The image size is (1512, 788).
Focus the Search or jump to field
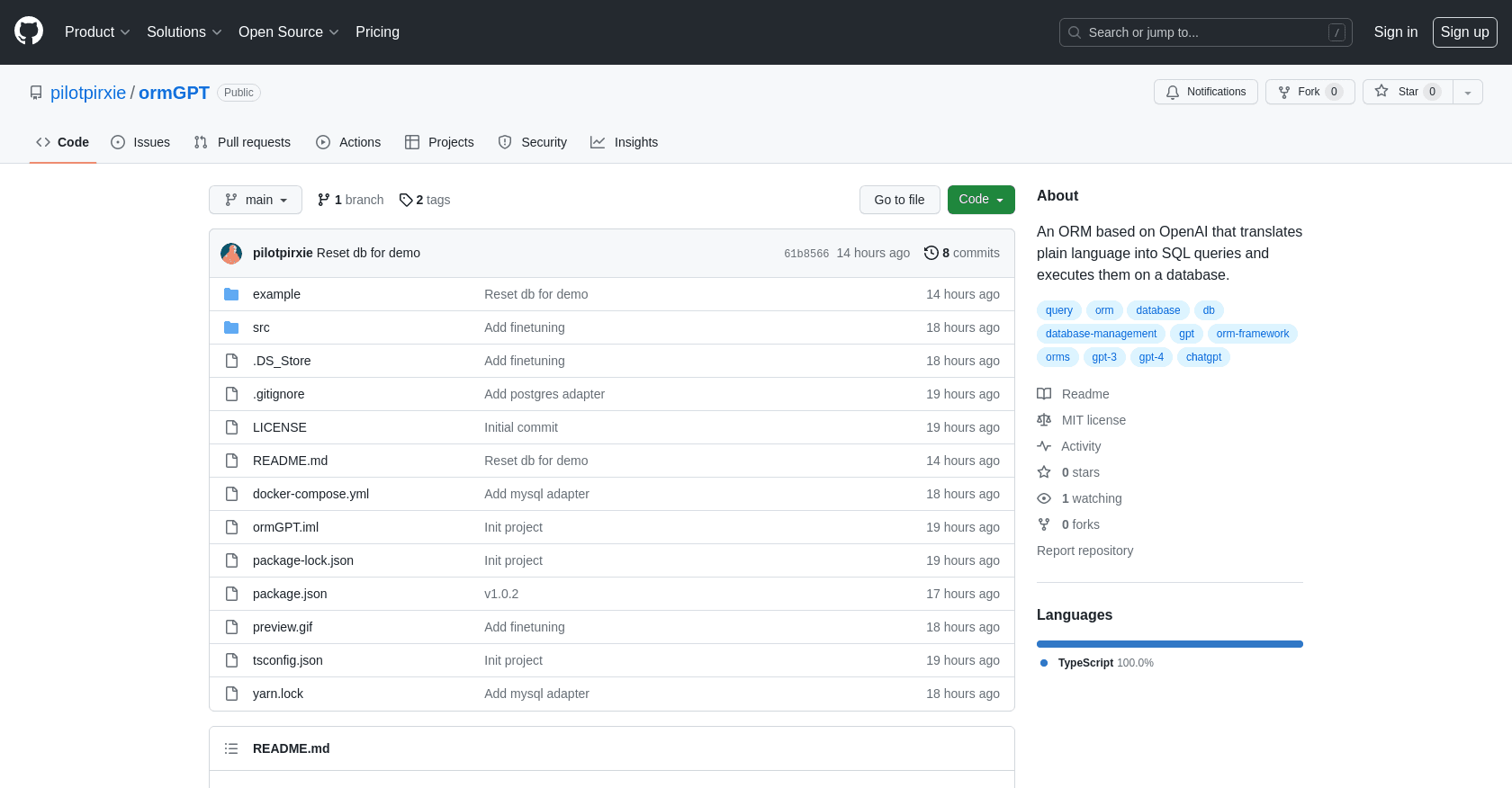(x=1205, y=32)
